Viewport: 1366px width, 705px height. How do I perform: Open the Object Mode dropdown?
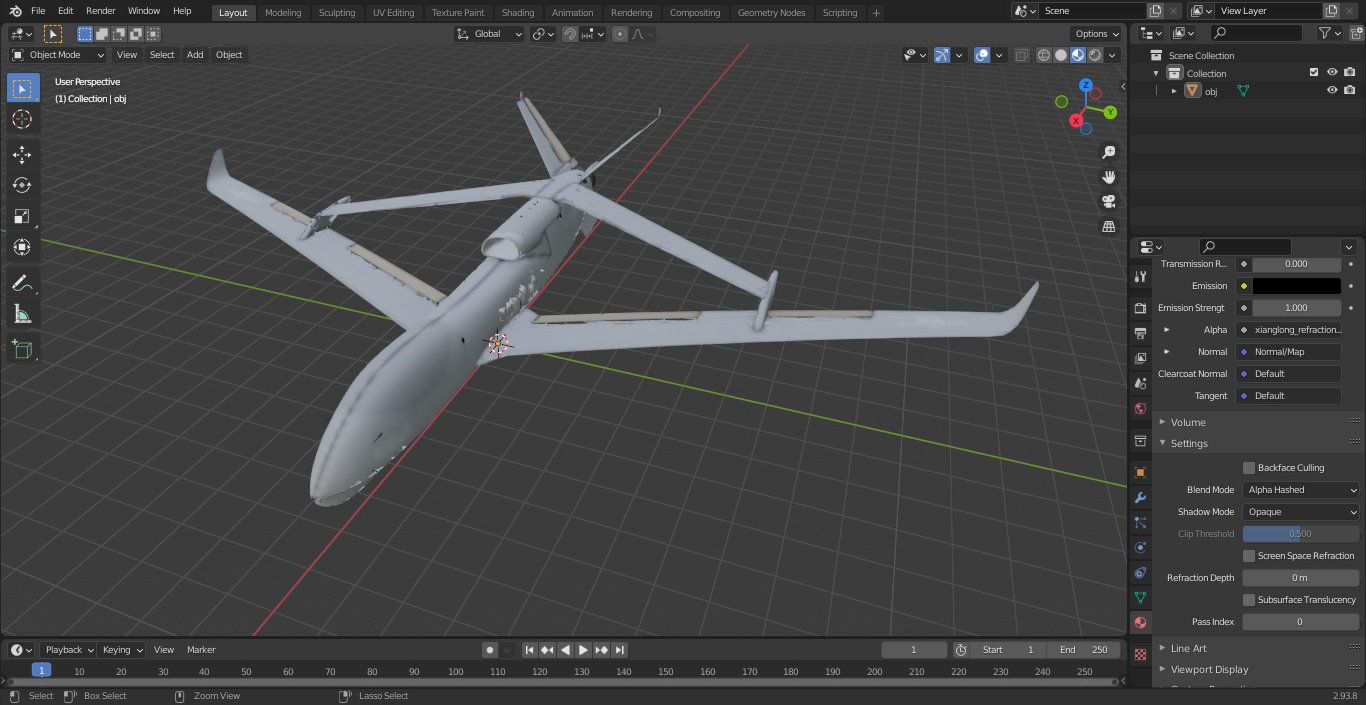click(58, 55)
